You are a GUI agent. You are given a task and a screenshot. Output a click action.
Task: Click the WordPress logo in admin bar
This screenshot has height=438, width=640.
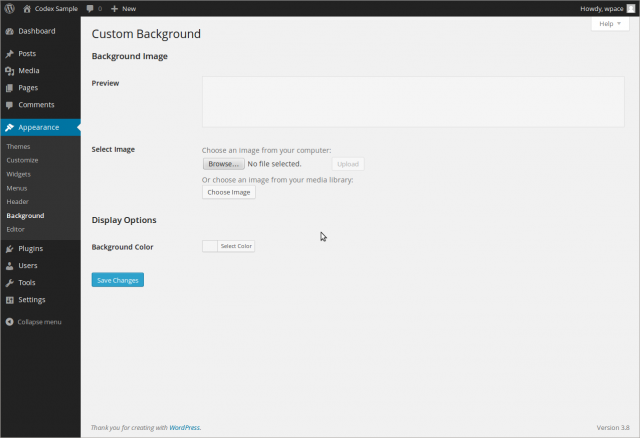pos(9,8)
